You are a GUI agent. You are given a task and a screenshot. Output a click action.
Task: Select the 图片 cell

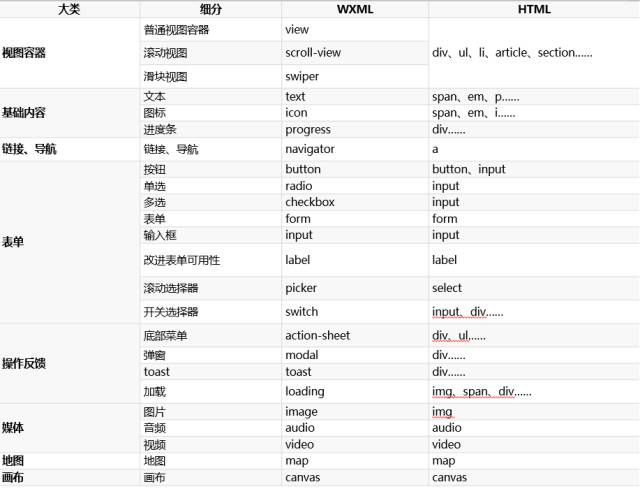[211, 411]
